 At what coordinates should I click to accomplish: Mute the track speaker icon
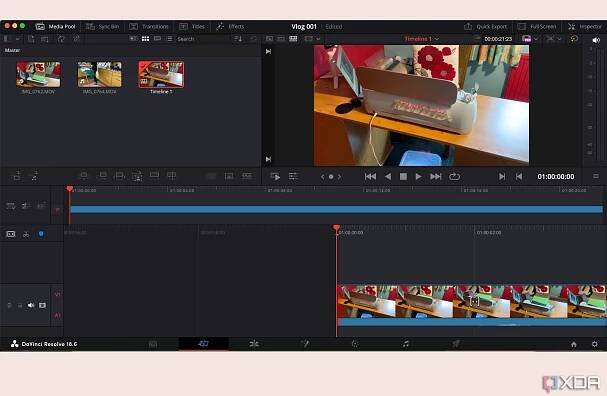click(x=31, y=305)
